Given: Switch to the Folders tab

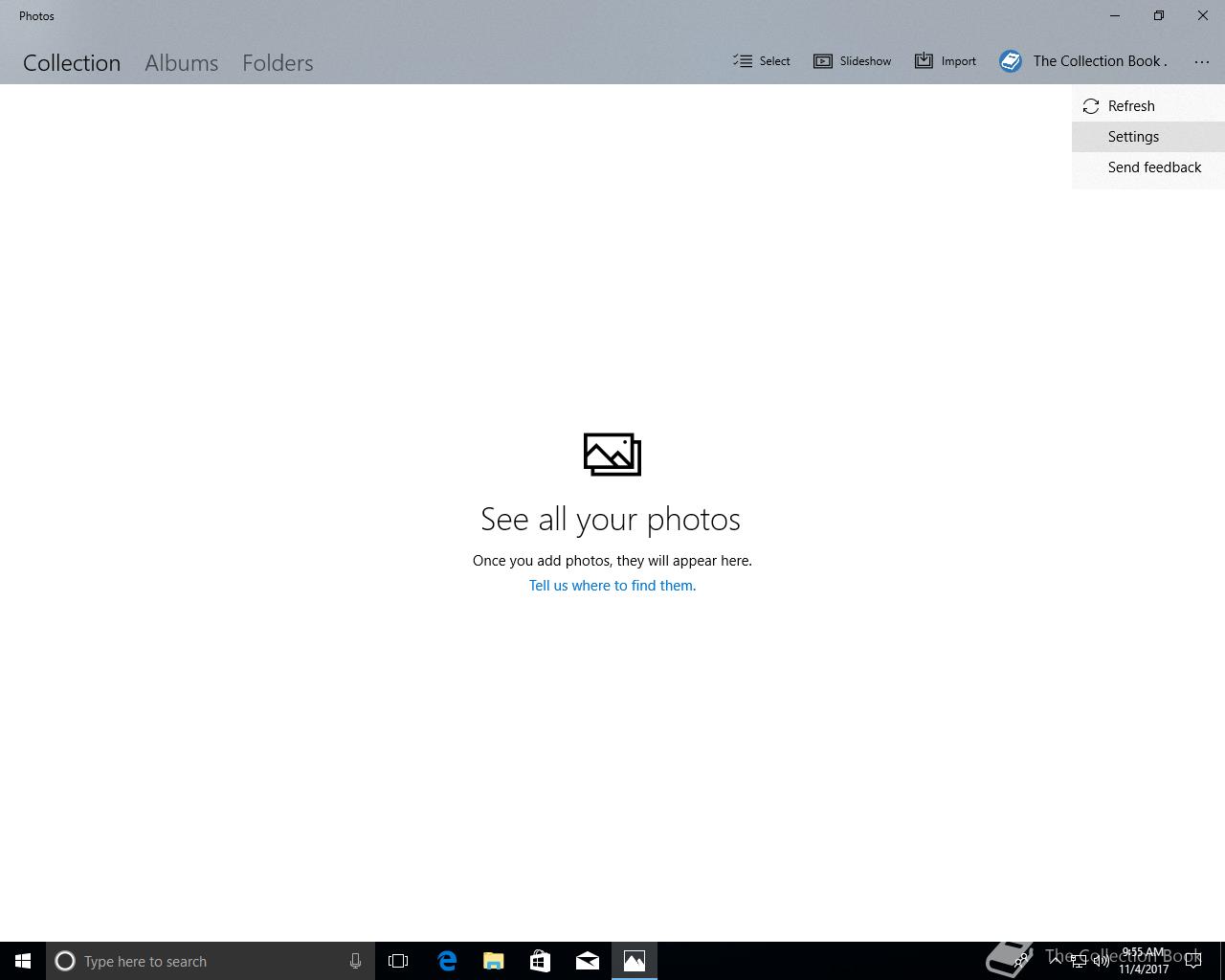Looking at the screenshot, I should pyautogui.click(x=278, y=63).
